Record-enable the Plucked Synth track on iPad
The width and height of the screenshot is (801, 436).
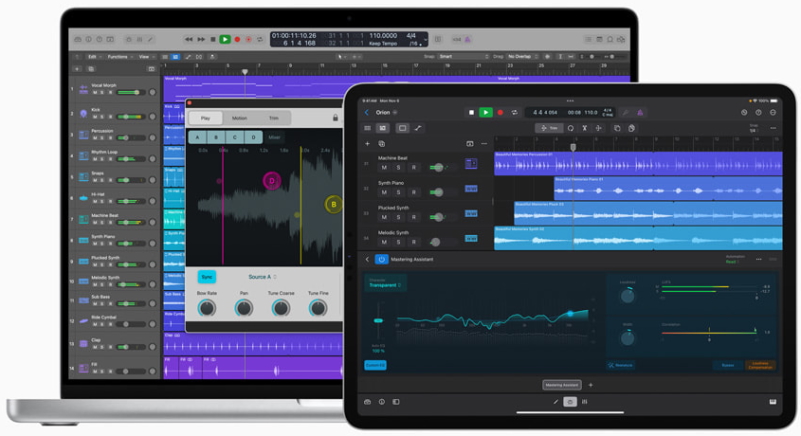coord(413,217)
